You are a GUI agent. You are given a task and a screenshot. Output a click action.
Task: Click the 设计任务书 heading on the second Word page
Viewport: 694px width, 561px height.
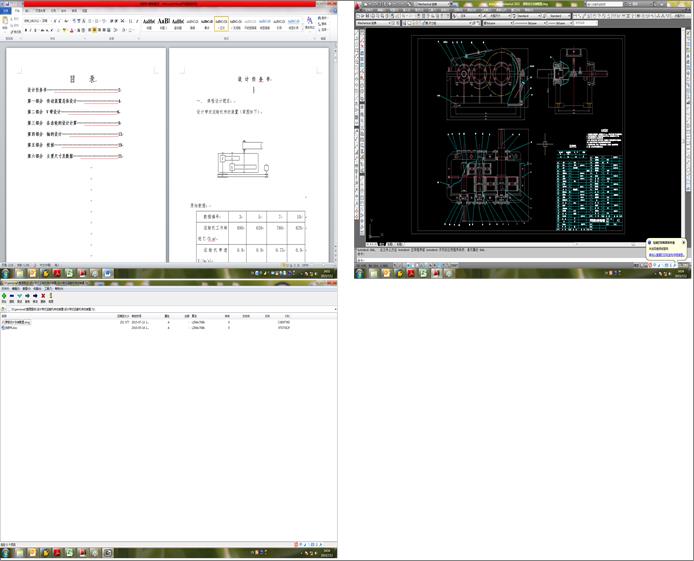253,79
